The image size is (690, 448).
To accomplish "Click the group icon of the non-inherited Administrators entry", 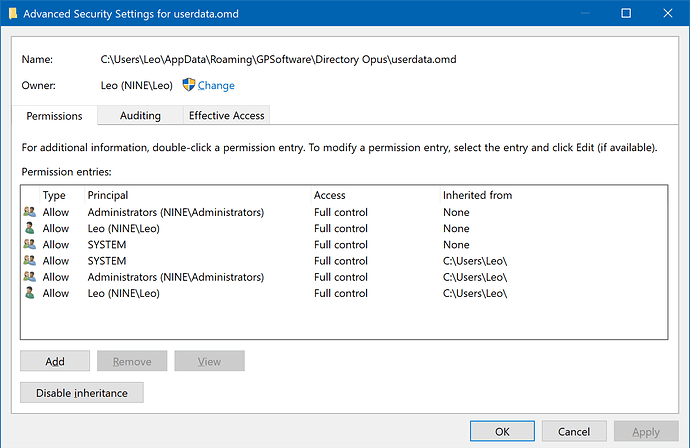I will pyautogui.click(x=29, y=212).
